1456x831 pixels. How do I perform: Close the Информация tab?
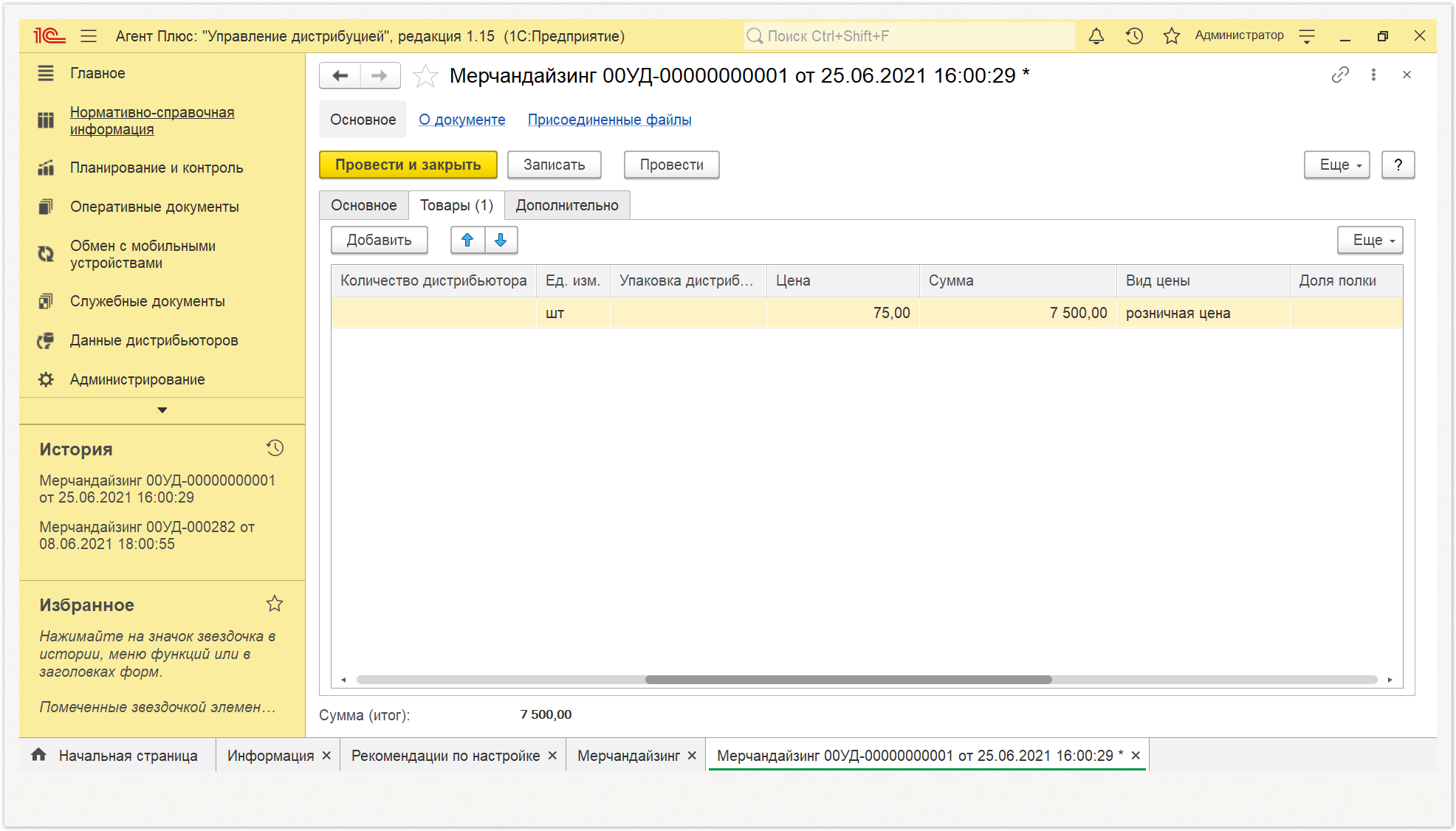tap(326, 756)
